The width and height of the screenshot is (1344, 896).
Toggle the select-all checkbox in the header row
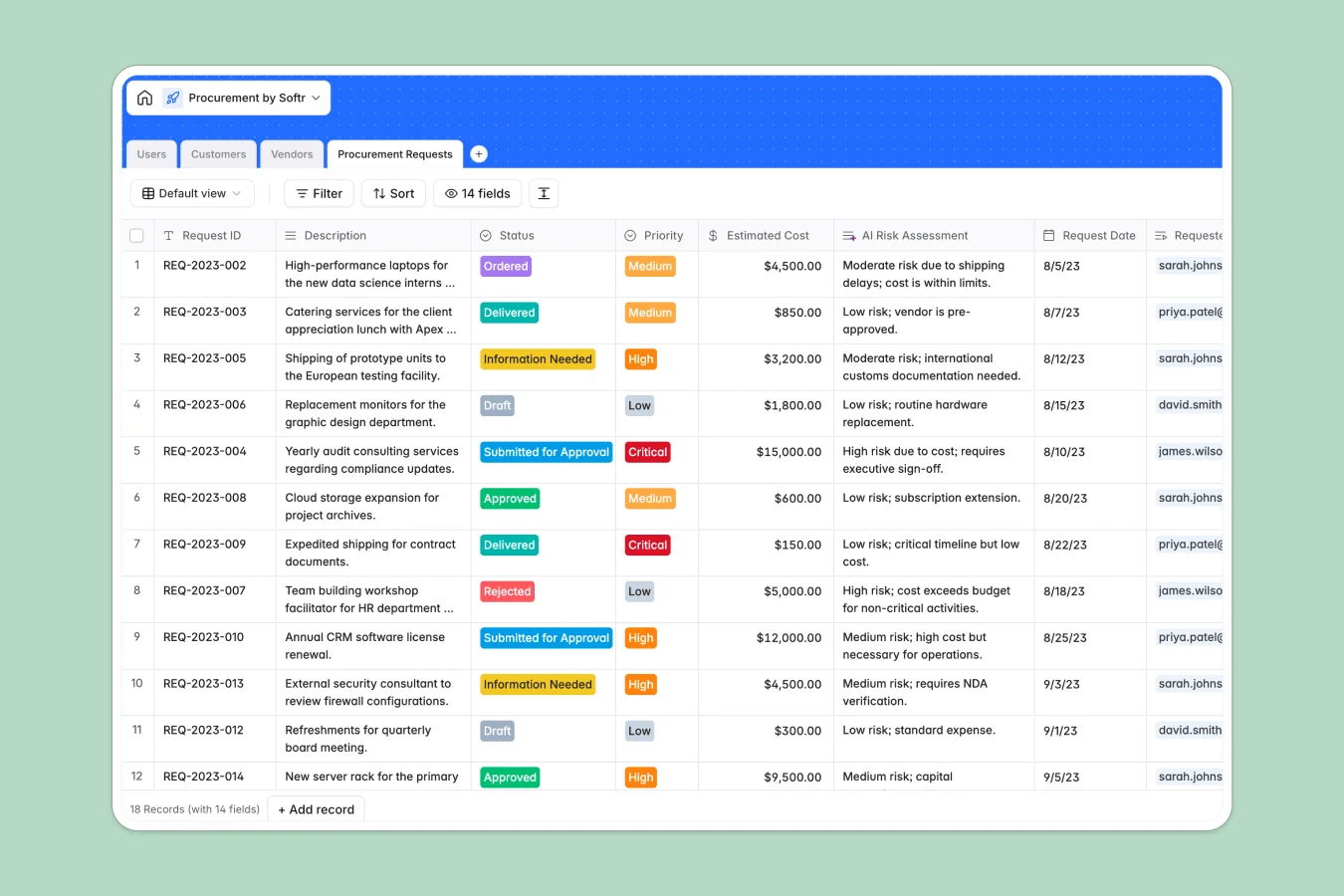pos(136,235)
